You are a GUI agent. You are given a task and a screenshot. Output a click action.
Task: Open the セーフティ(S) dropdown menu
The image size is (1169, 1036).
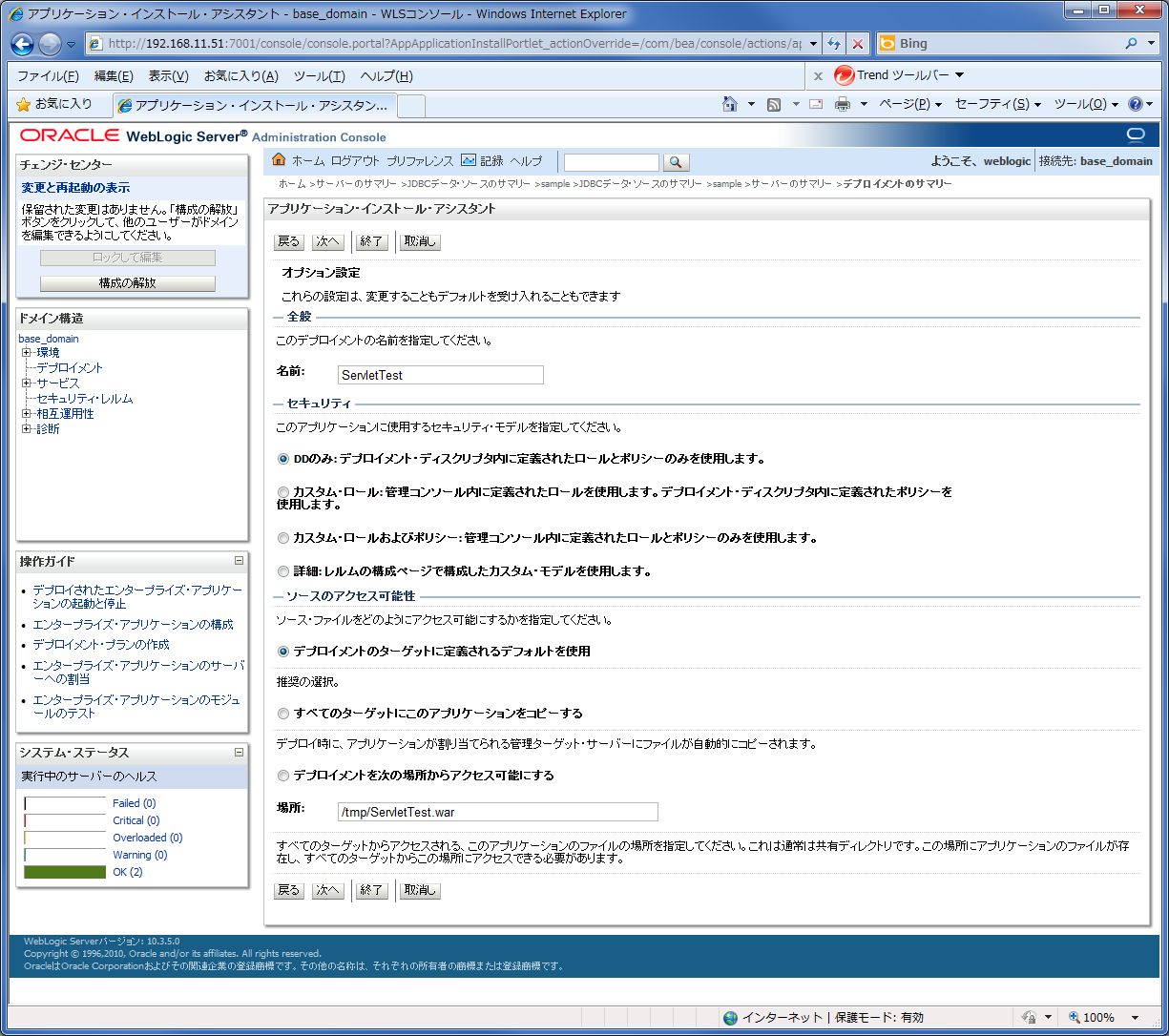(x=997, y=104)
